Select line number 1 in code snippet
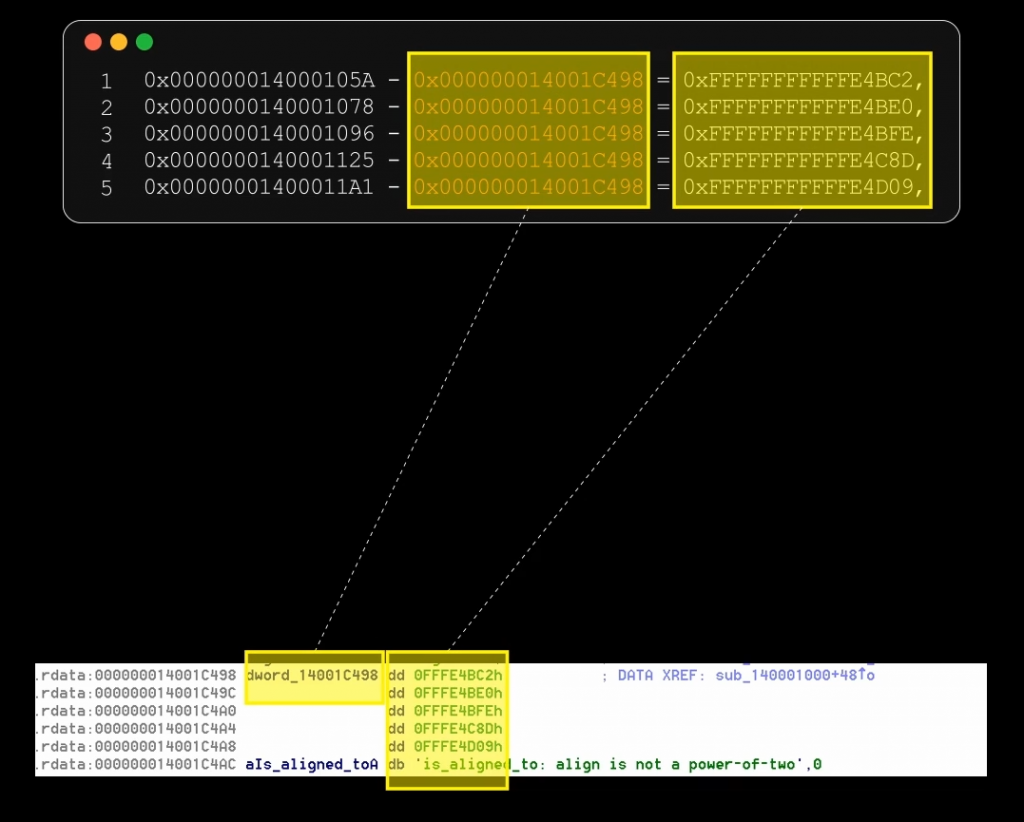This screenshot has height=822, width=1024. tap(106, 80)
